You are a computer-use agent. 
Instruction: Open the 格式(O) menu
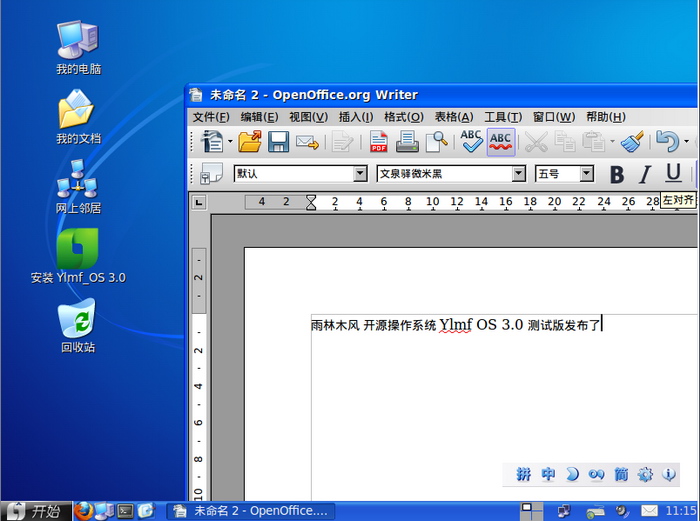(404, 117)
